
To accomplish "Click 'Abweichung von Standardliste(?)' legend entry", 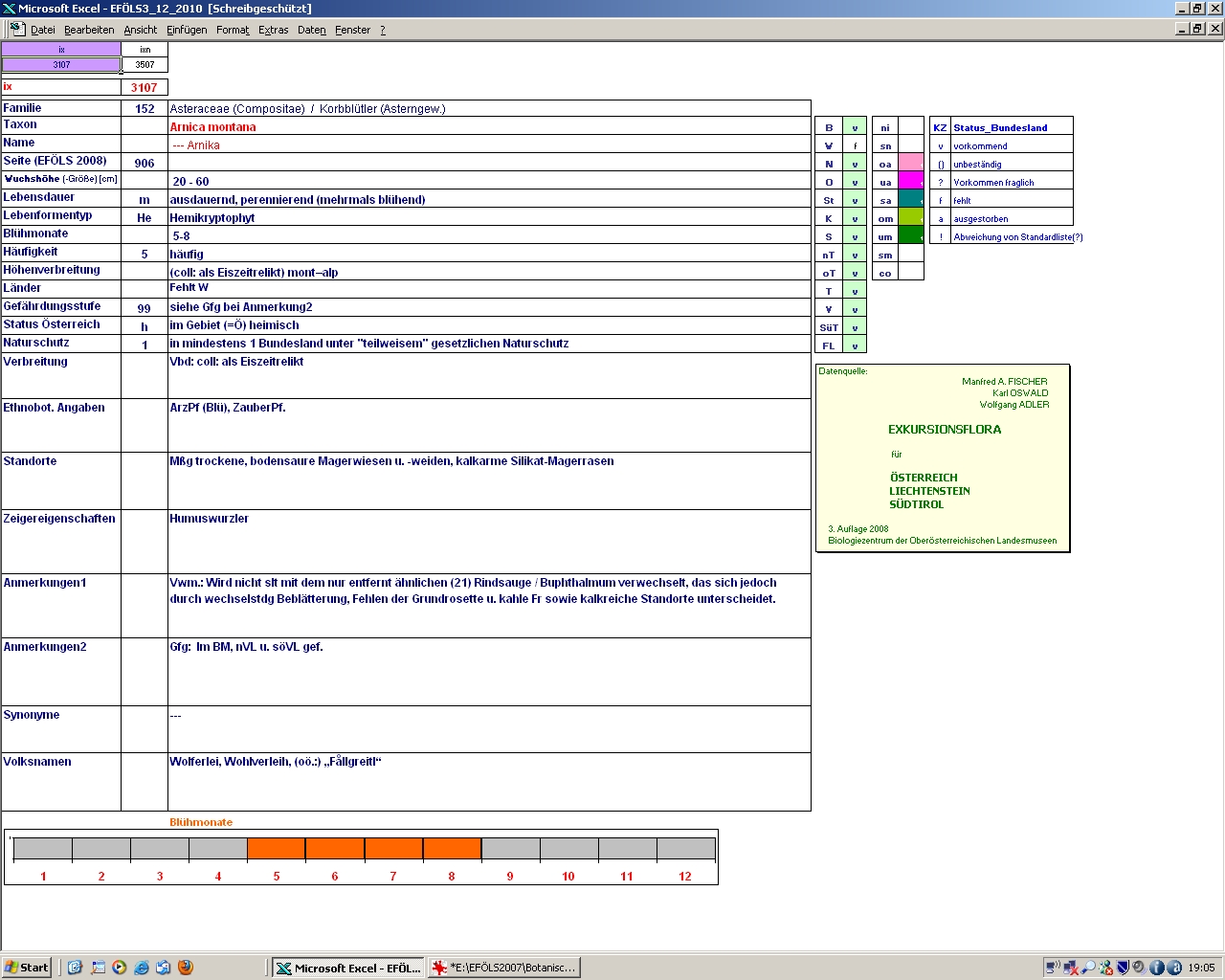I will pyautogui.click(x=1018, y=236).
